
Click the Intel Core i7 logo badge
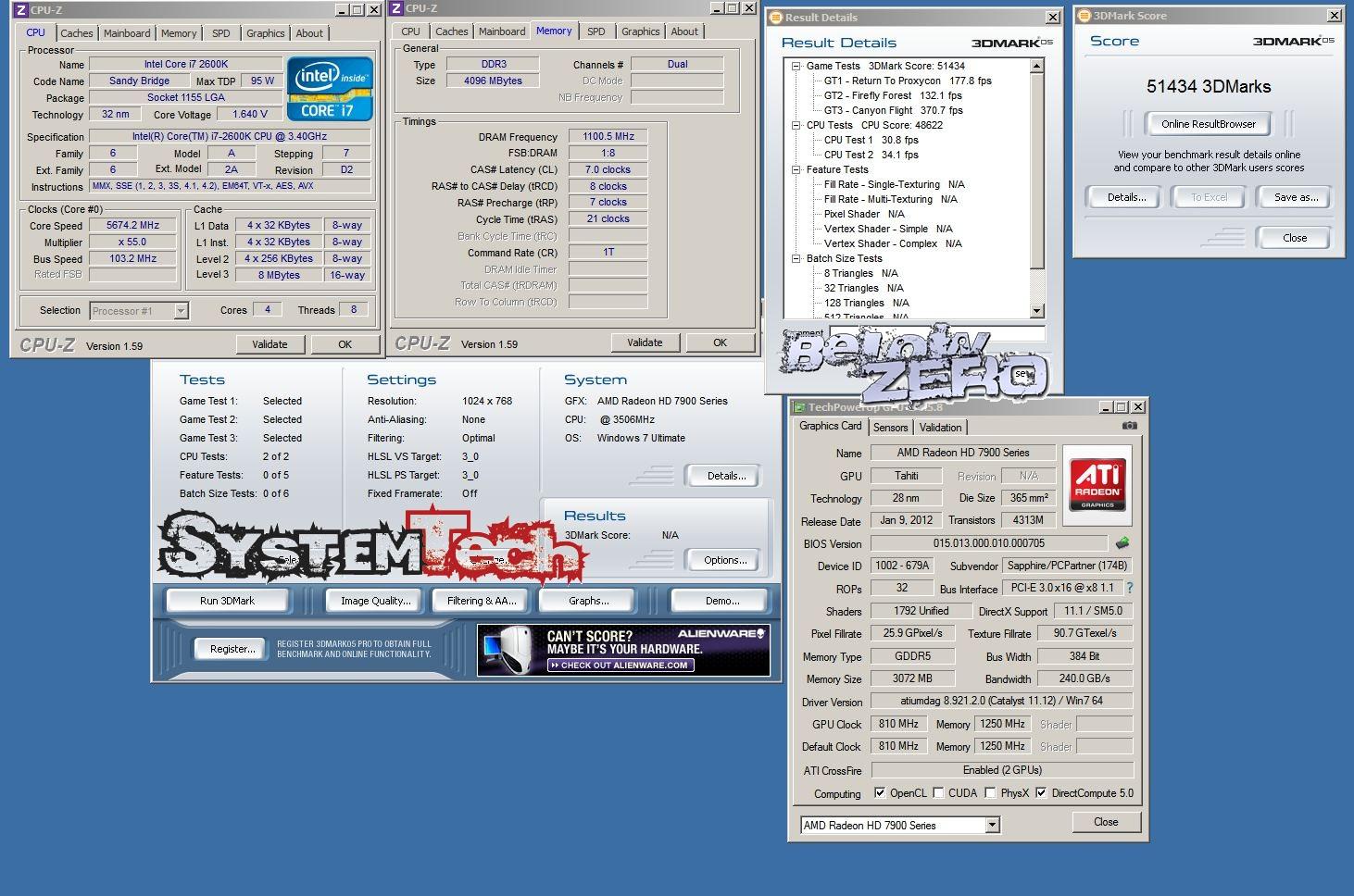[330, 89]
